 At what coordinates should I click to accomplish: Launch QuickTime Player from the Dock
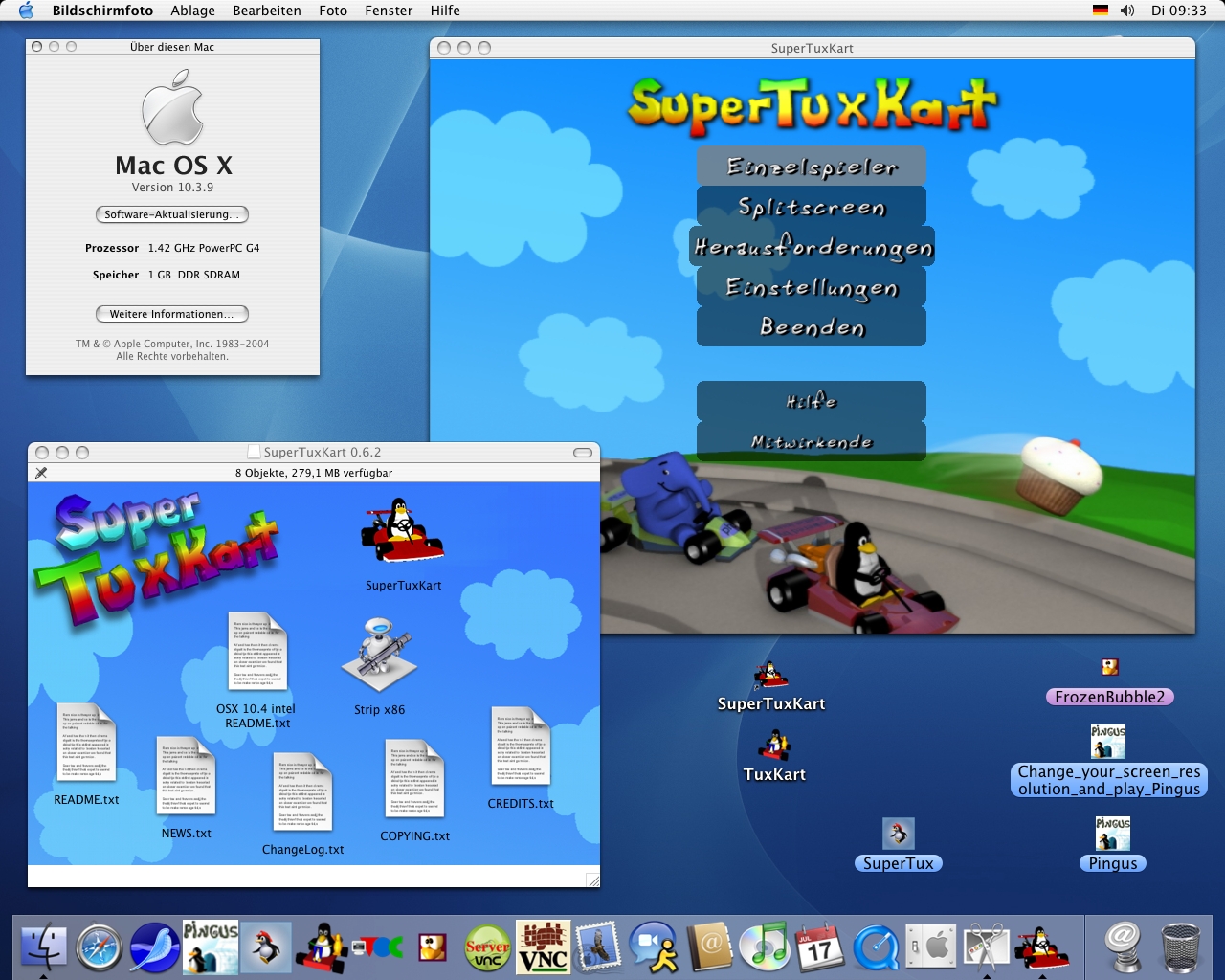876,948
